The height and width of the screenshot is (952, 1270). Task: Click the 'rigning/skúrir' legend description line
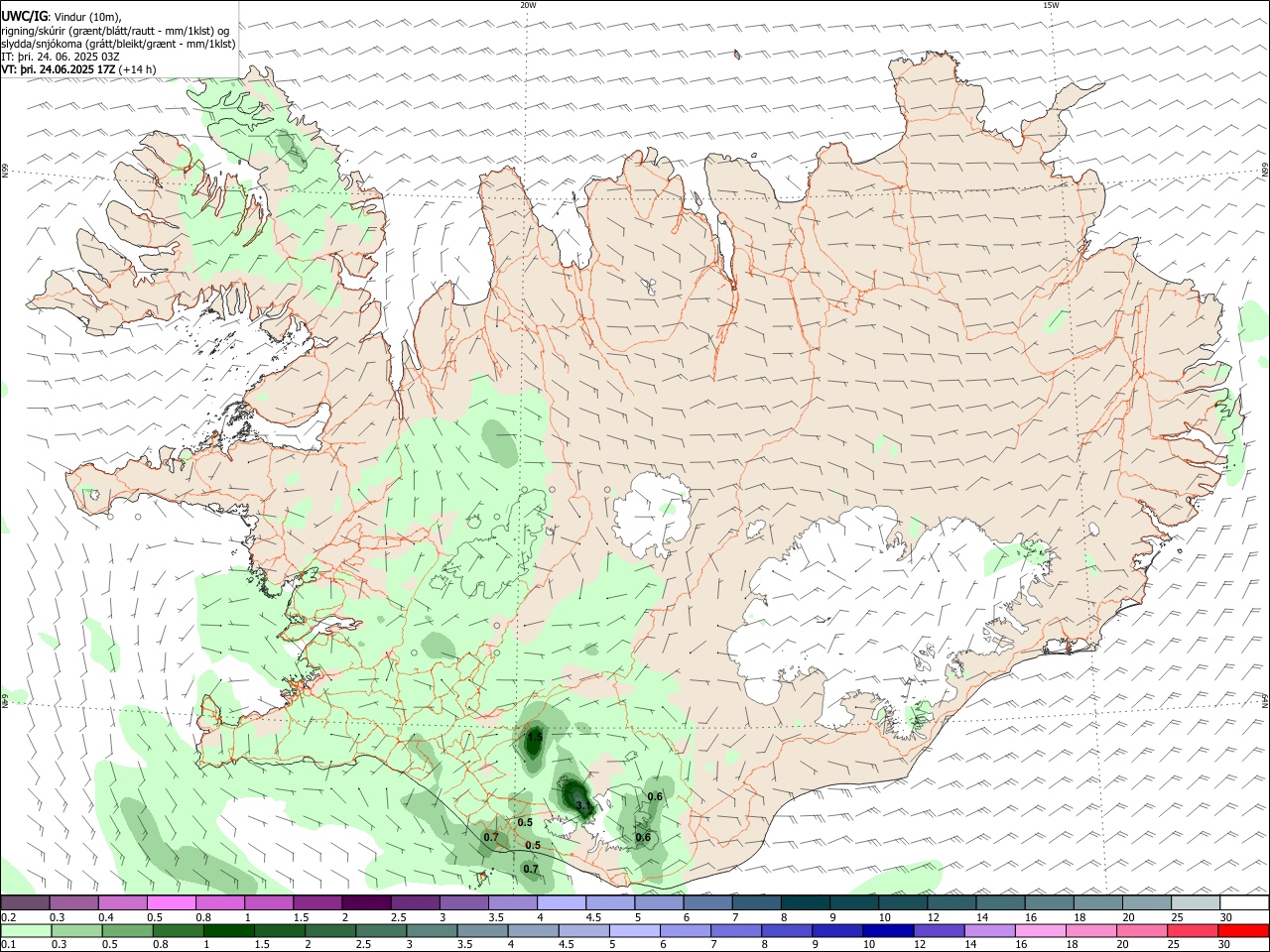click(115, 31)
